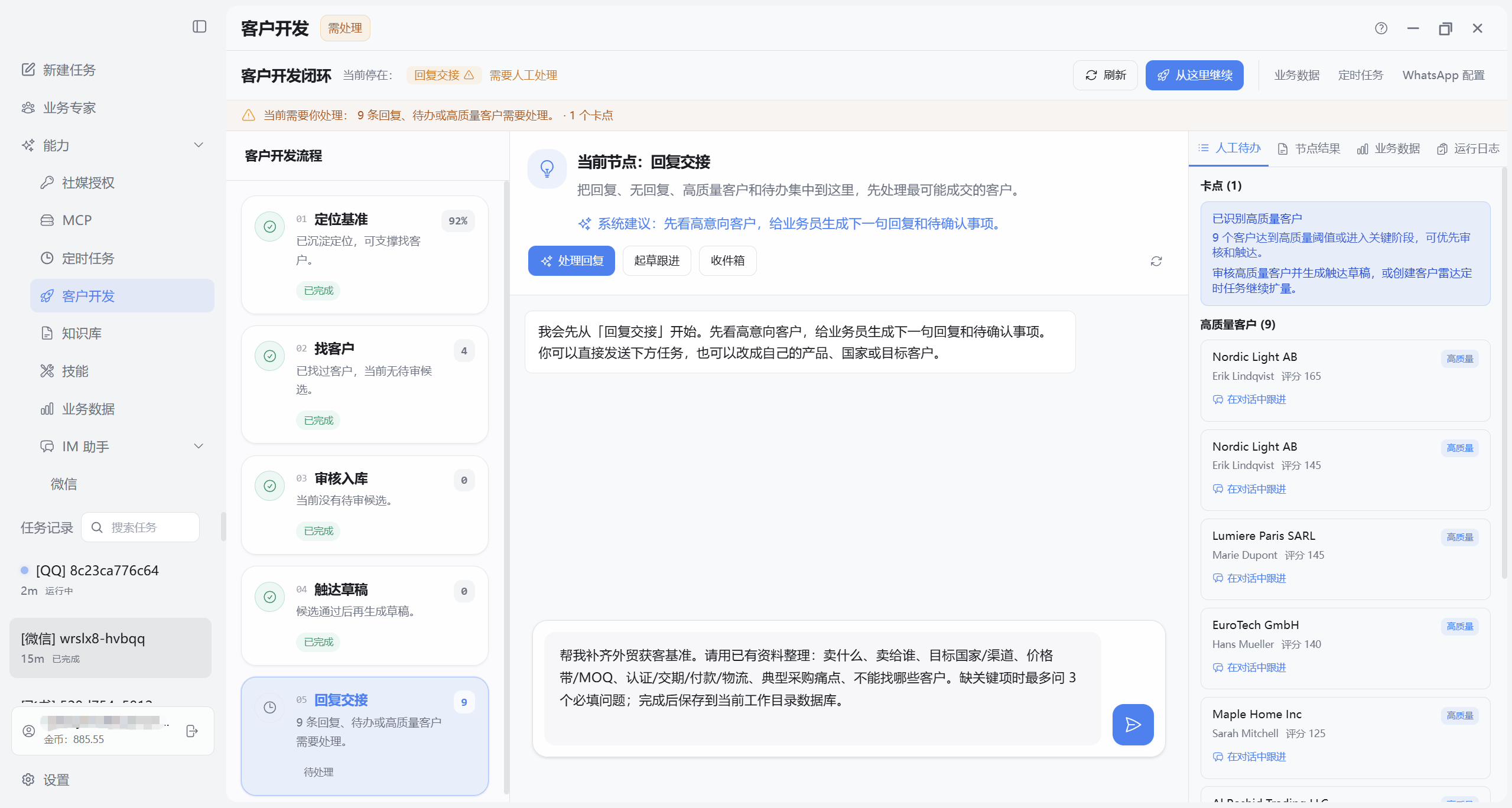Switch to the 运行日志 tab

[1468, 149]
